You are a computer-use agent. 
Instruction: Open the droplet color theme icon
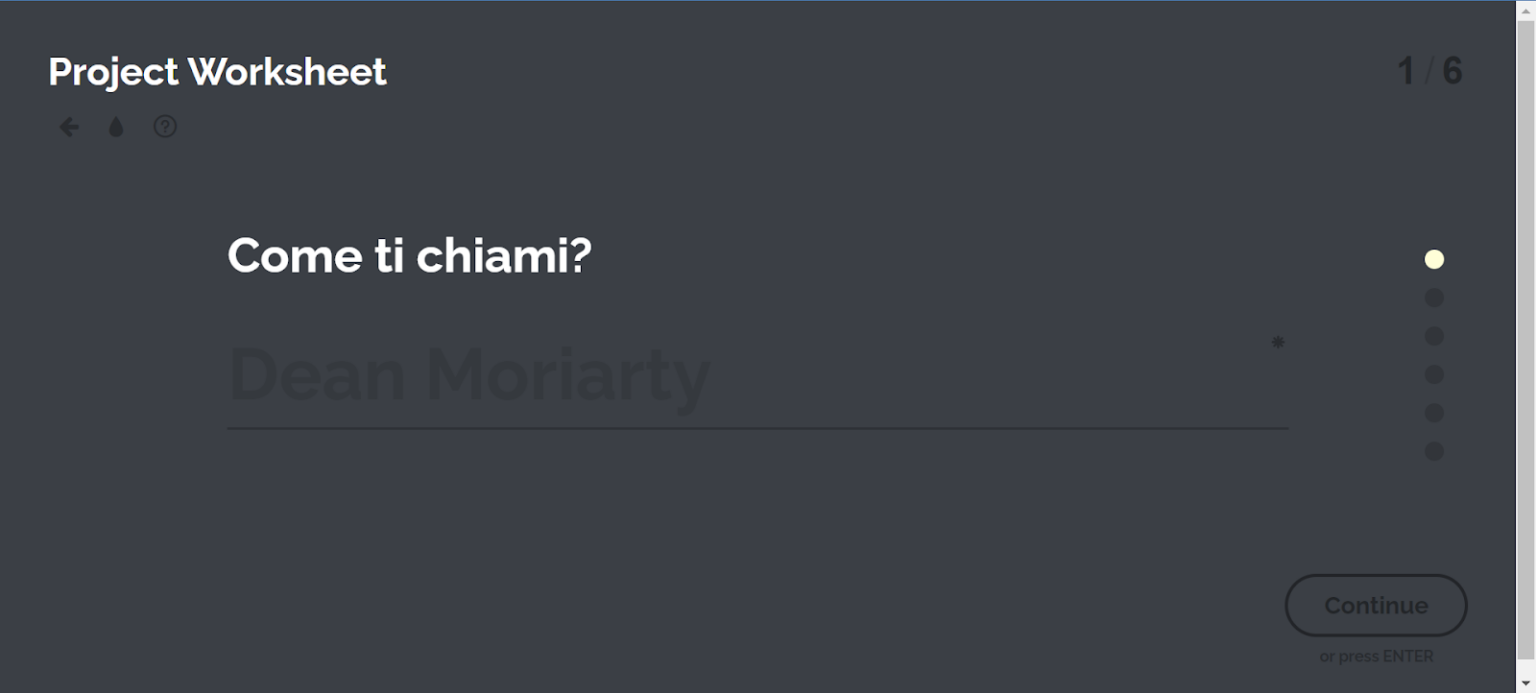116,127
